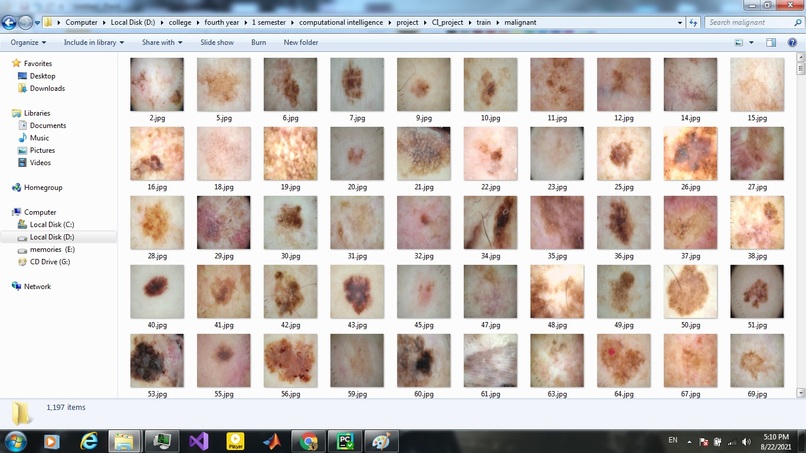Viewport: 806px width, 453px height.
Task: Click the Forward navigation arrow
Action: click(25, 23)
